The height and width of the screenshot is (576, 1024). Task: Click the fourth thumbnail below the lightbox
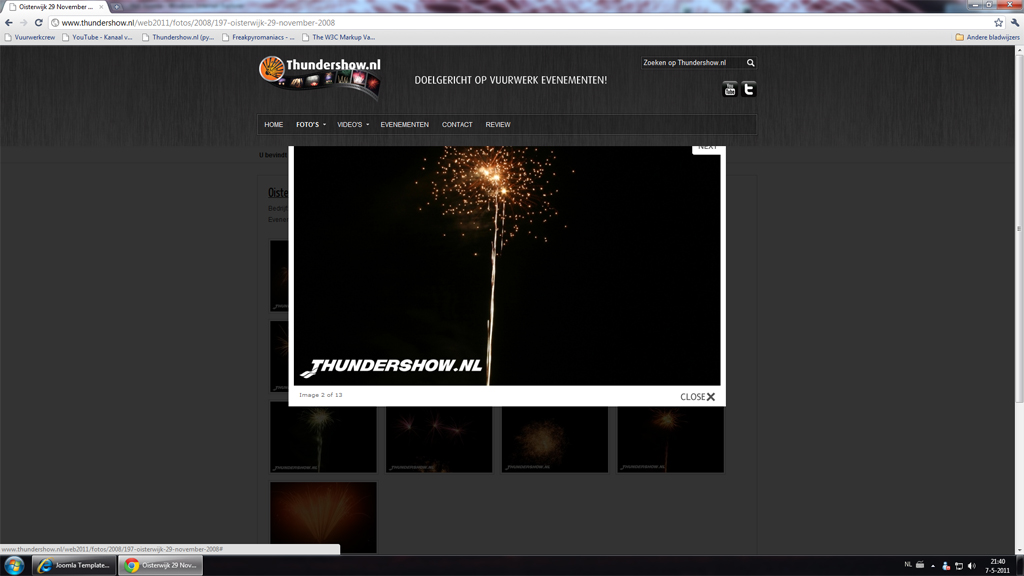(671, 439)
